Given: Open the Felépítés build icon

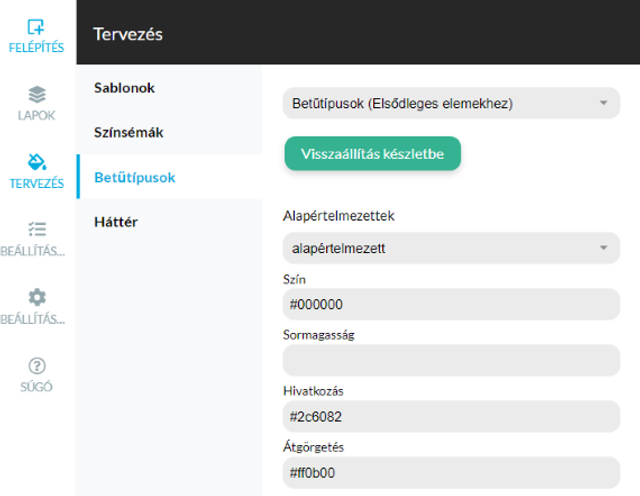Looking at the screenshot, I should (x=36, y=27).
